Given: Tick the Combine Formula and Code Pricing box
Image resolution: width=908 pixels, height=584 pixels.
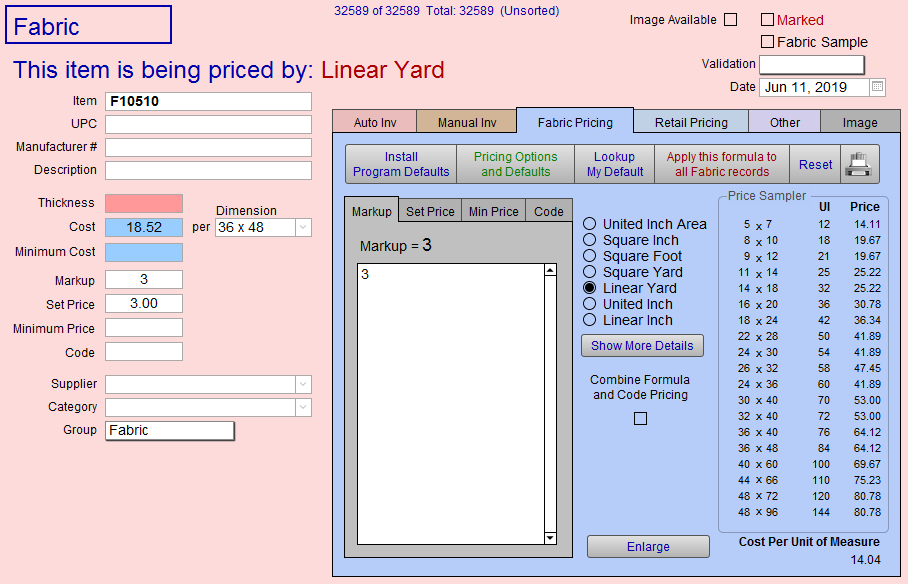Looking at the screenshot, I should (641, 419).
